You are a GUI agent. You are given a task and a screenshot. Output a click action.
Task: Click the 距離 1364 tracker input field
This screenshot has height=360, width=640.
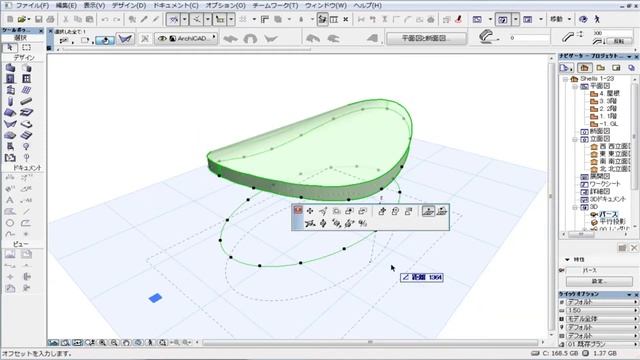coord(422,278)
